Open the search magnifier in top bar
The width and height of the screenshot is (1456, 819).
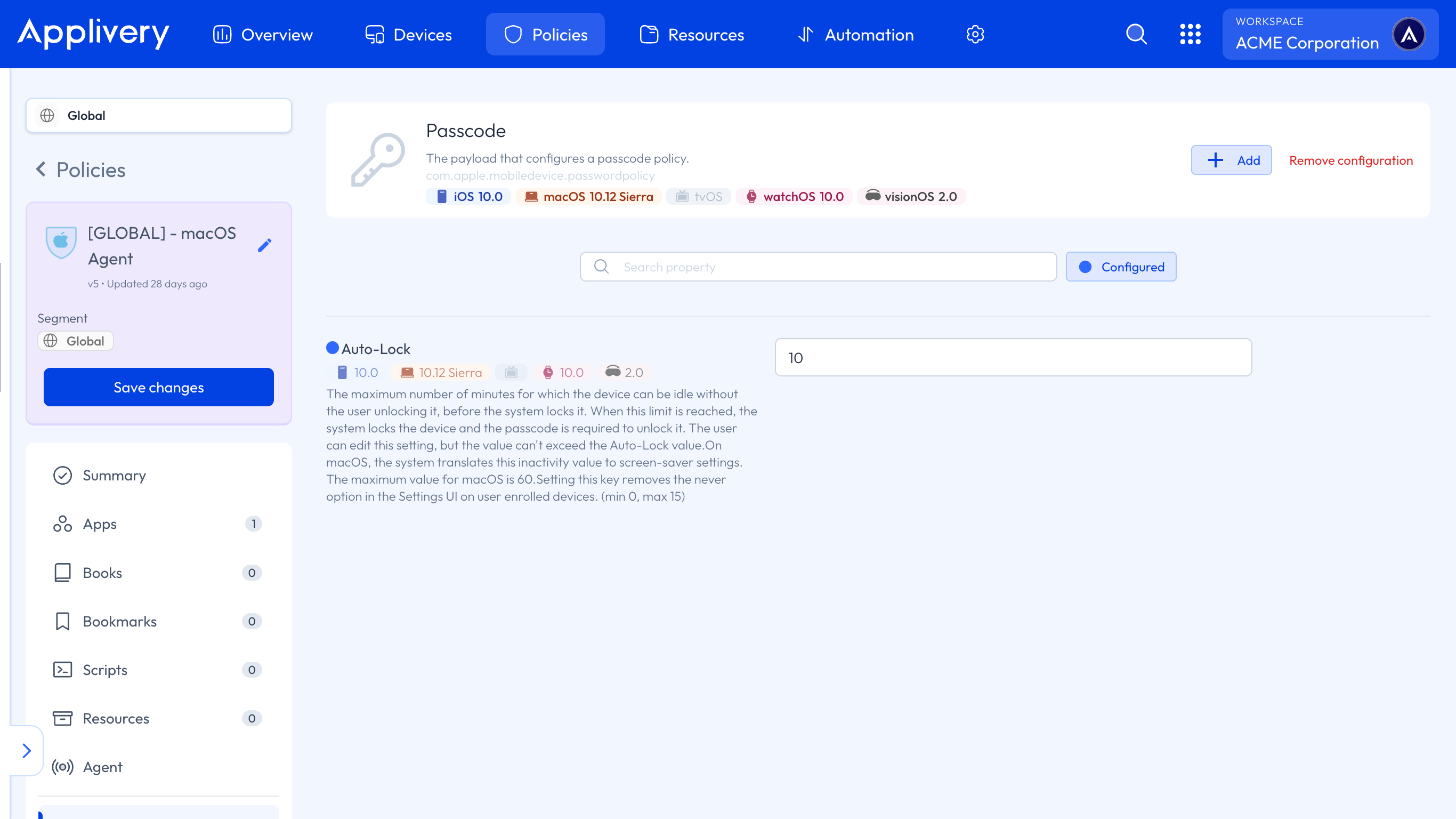(1136, 35)
